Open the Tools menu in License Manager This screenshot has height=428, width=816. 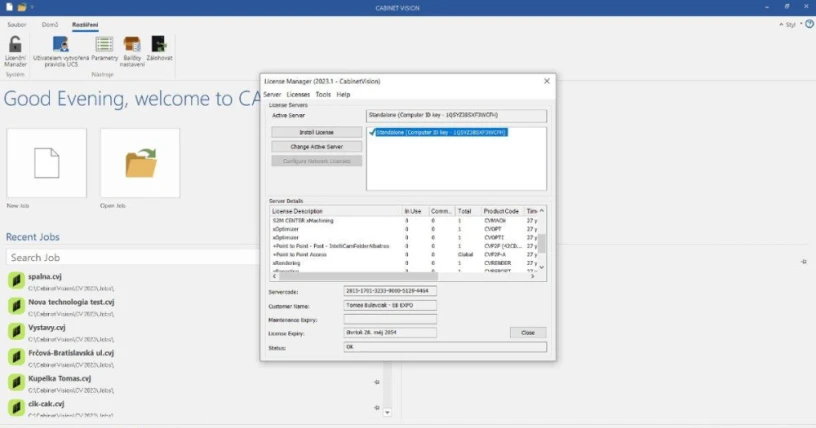click(x=323, y=94)
